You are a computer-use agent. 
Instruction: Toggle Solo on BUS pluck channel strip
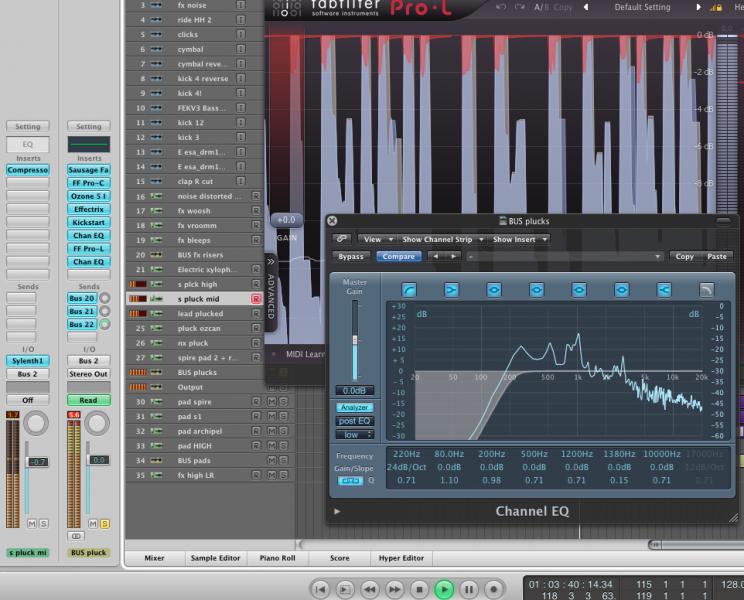point(105,524)
